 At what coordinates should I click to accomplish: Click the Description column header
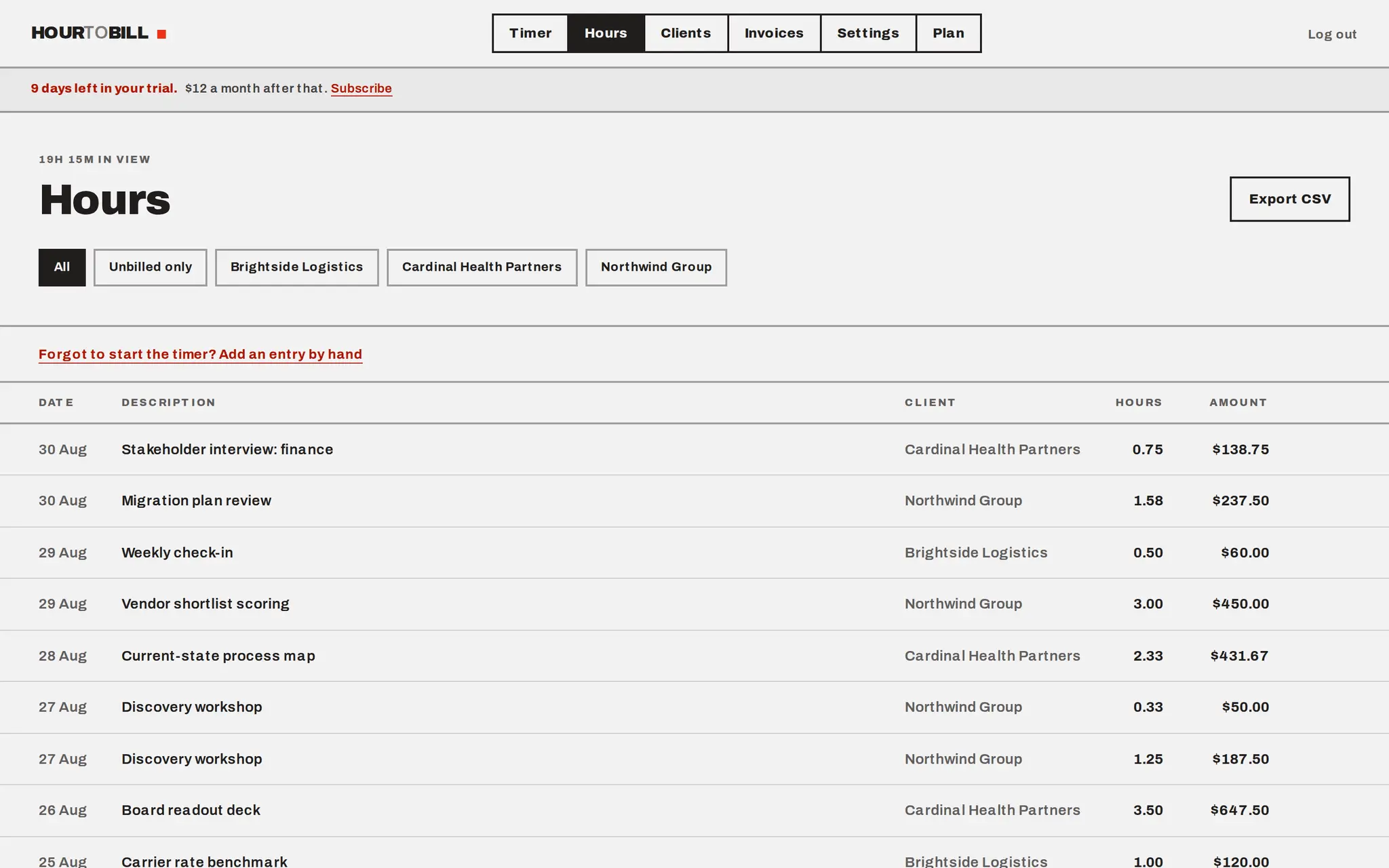point(168,402)
